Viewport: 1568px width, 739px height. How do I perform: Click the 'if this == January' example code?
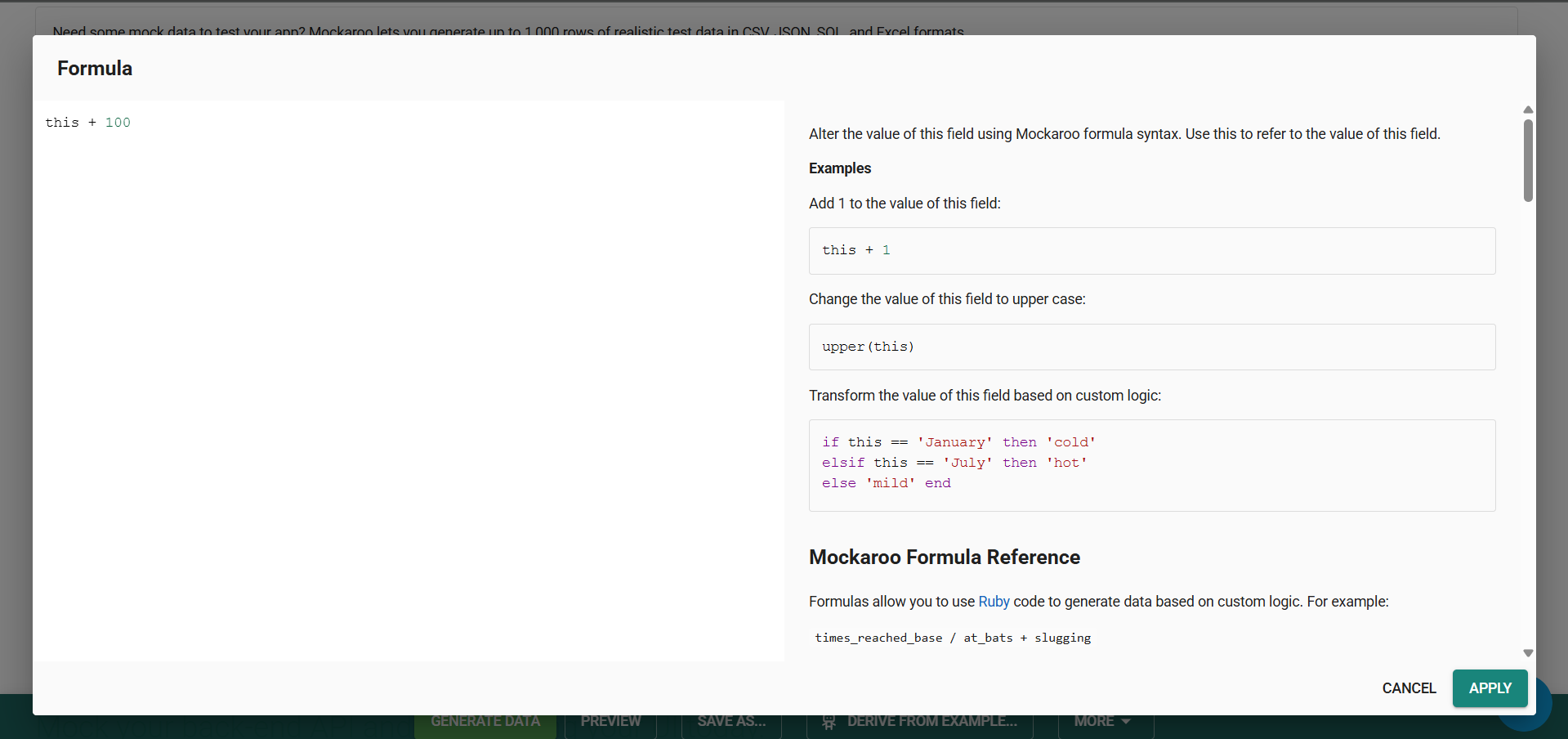pyautogui.click(x=1152, y=465)
